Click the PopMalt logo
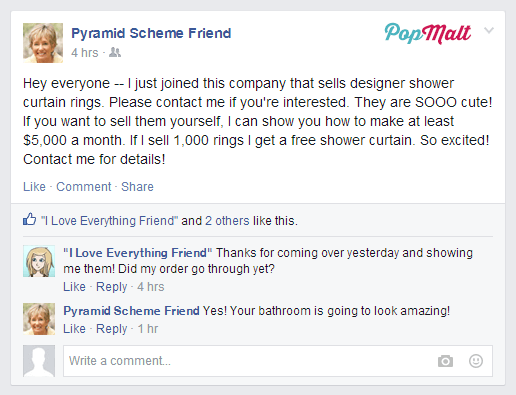 coord(428,33)
